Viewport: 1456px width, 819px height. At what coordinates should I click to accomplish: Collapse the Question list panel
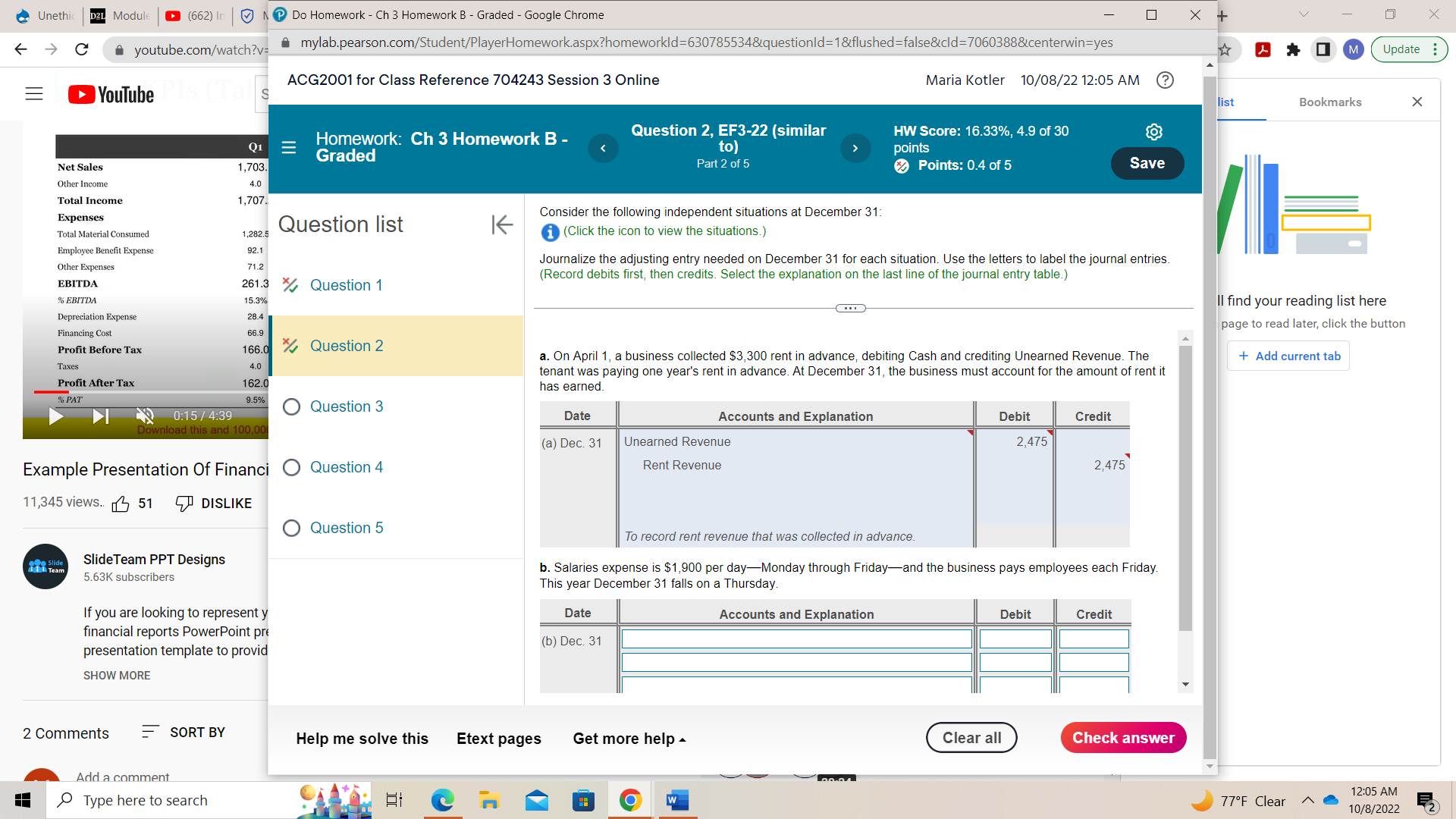[x=501, y=224]
